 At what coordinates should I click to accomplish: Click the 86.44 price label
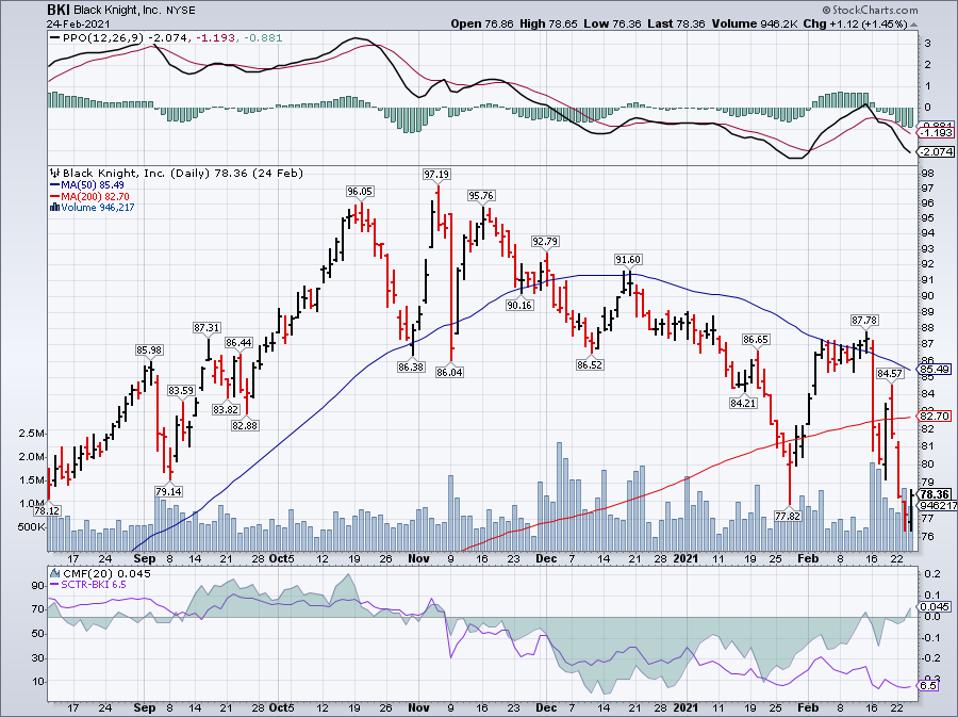(x=238, y=343)
